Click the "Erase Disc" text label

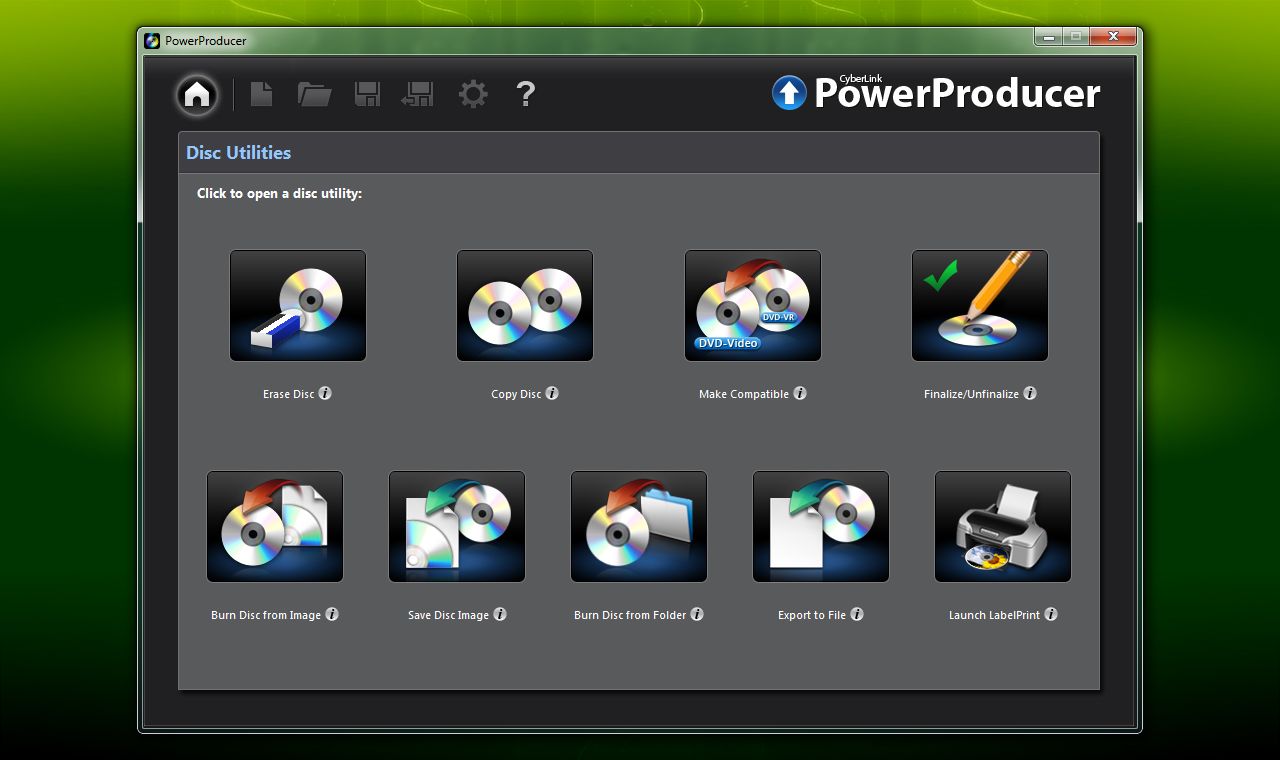click(289, 394)
